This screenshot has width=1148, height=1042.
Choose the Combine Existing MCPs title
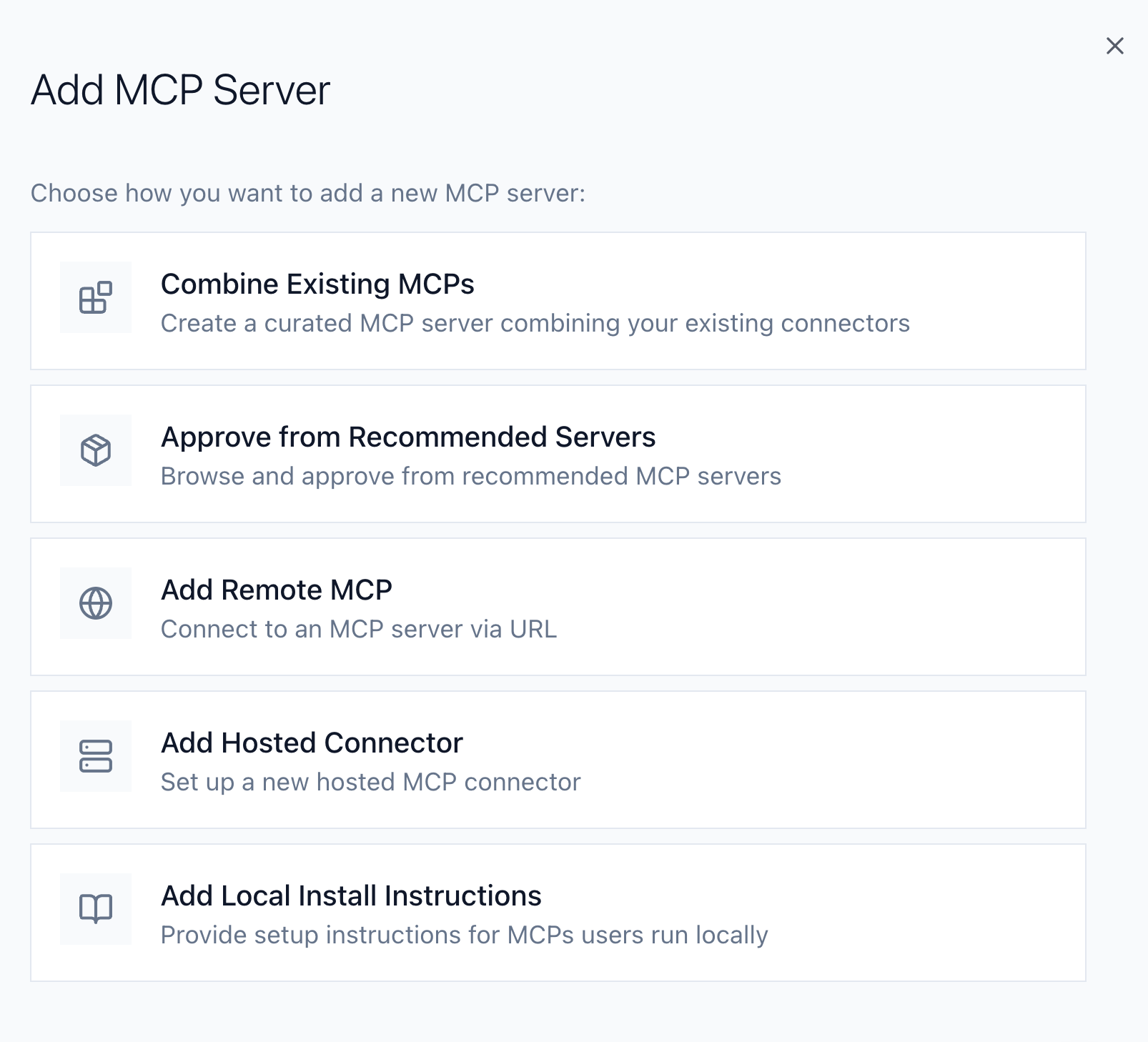click(x=317, y=284)
